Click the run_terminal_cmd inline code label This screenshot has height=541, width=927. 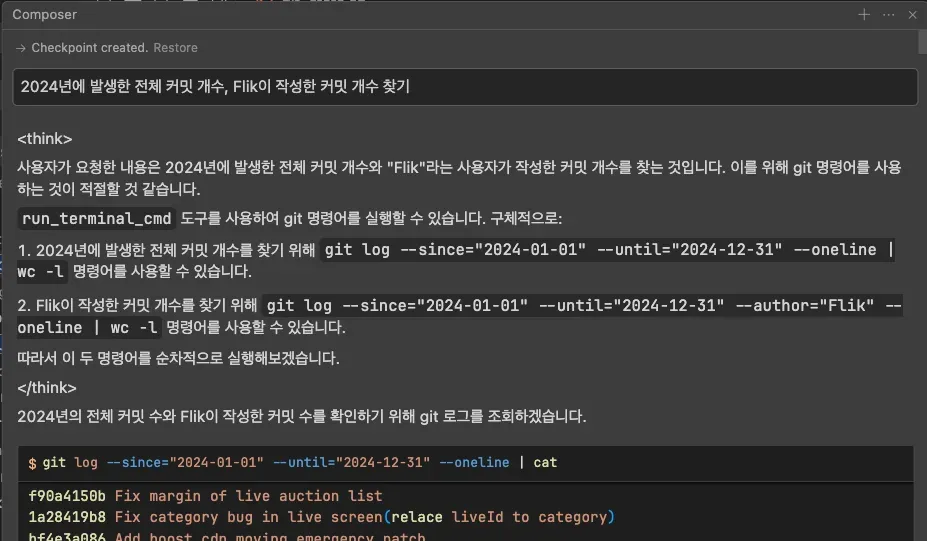[97, 219]
